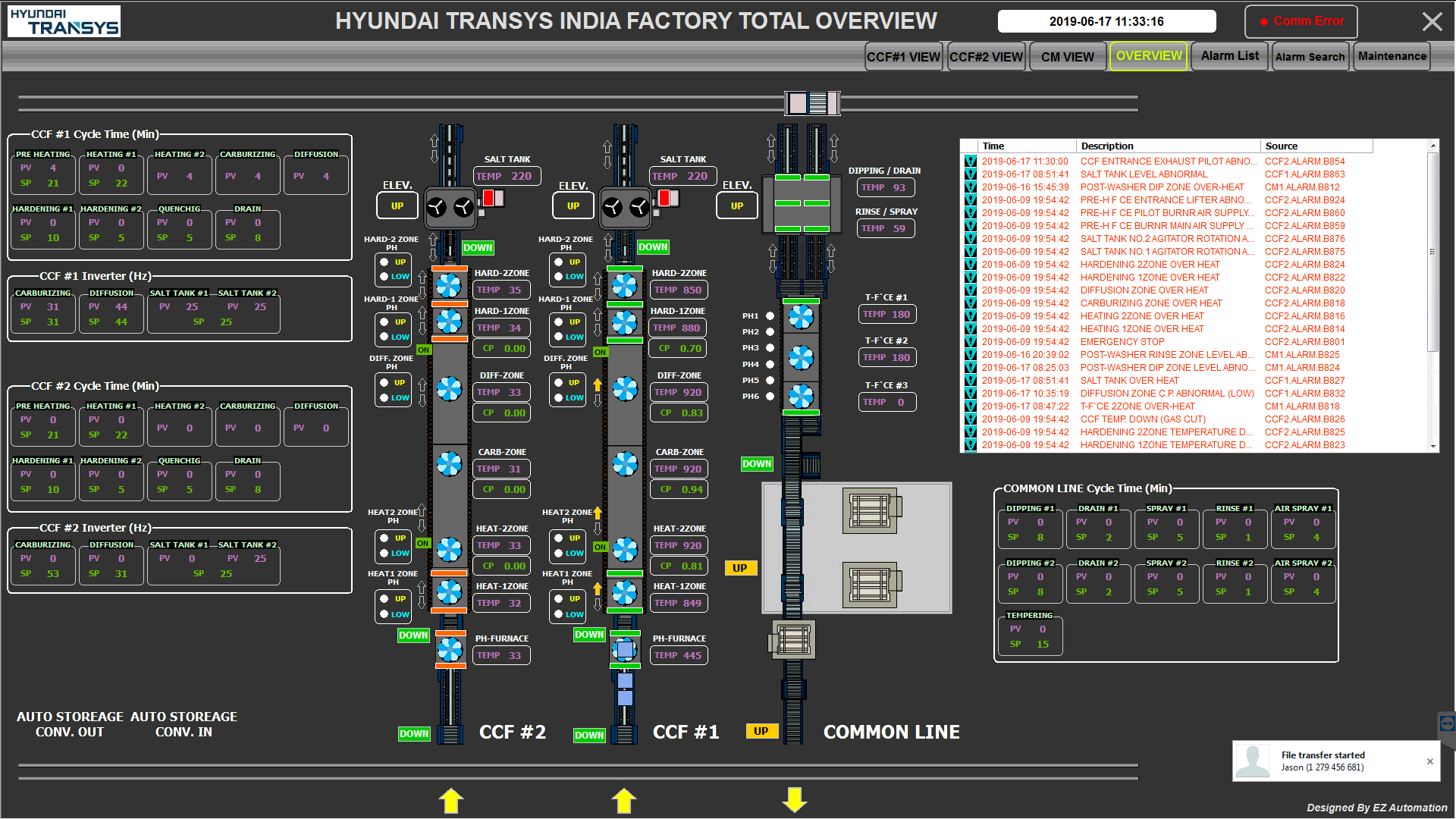Open the Alarm List tab
The height and width of the screenshot is (819, 1456).
[x=1229, y=56]
